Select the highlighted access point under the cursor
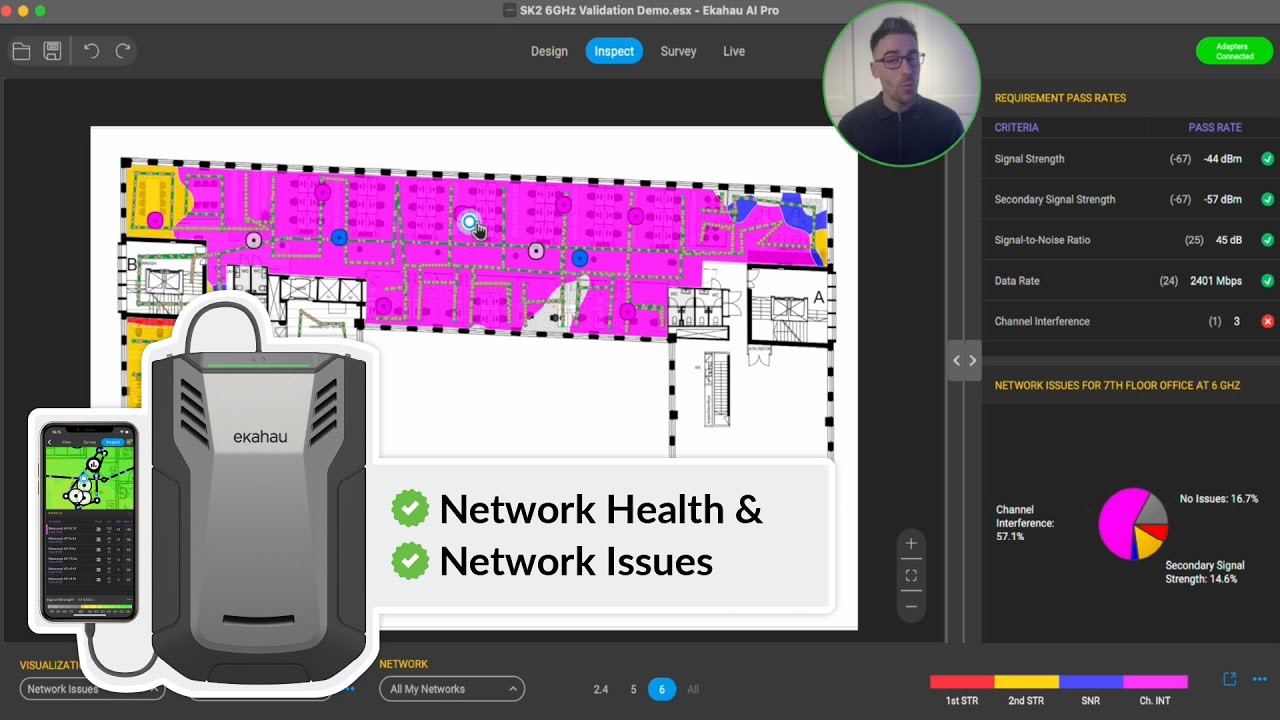Viewport: 1280px width, 720px height. (x=469, y=222)
